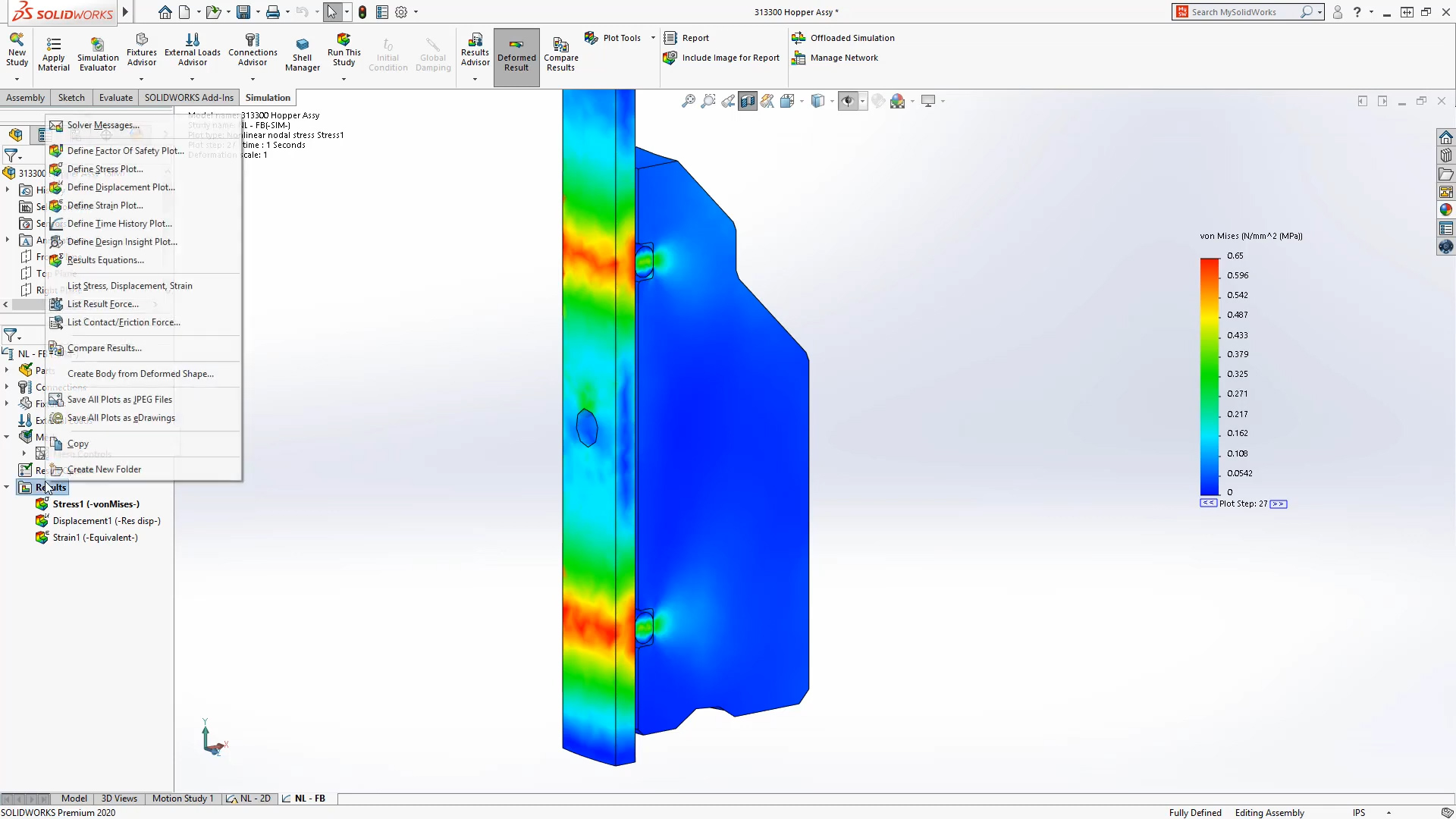Switch to NL - 2D study tab
1456x819 pixels.
(249, 799)
